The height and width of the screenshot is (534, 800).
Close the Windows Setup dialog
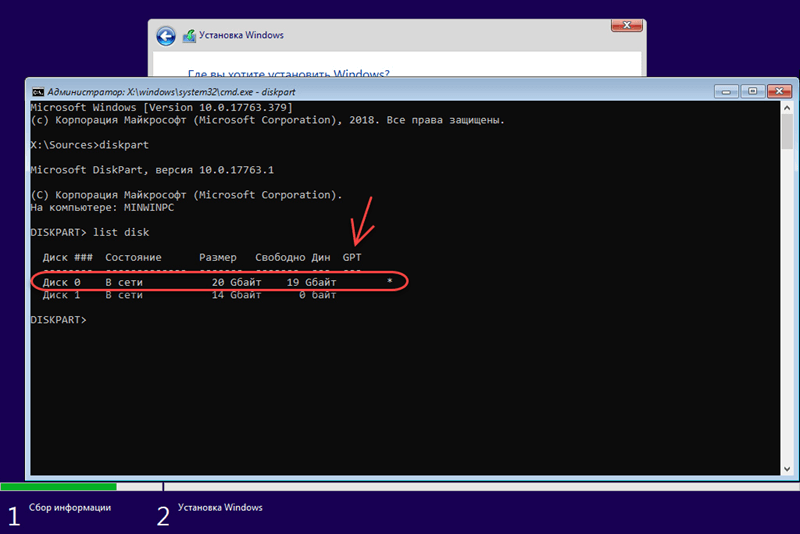[x=627, y=25]
